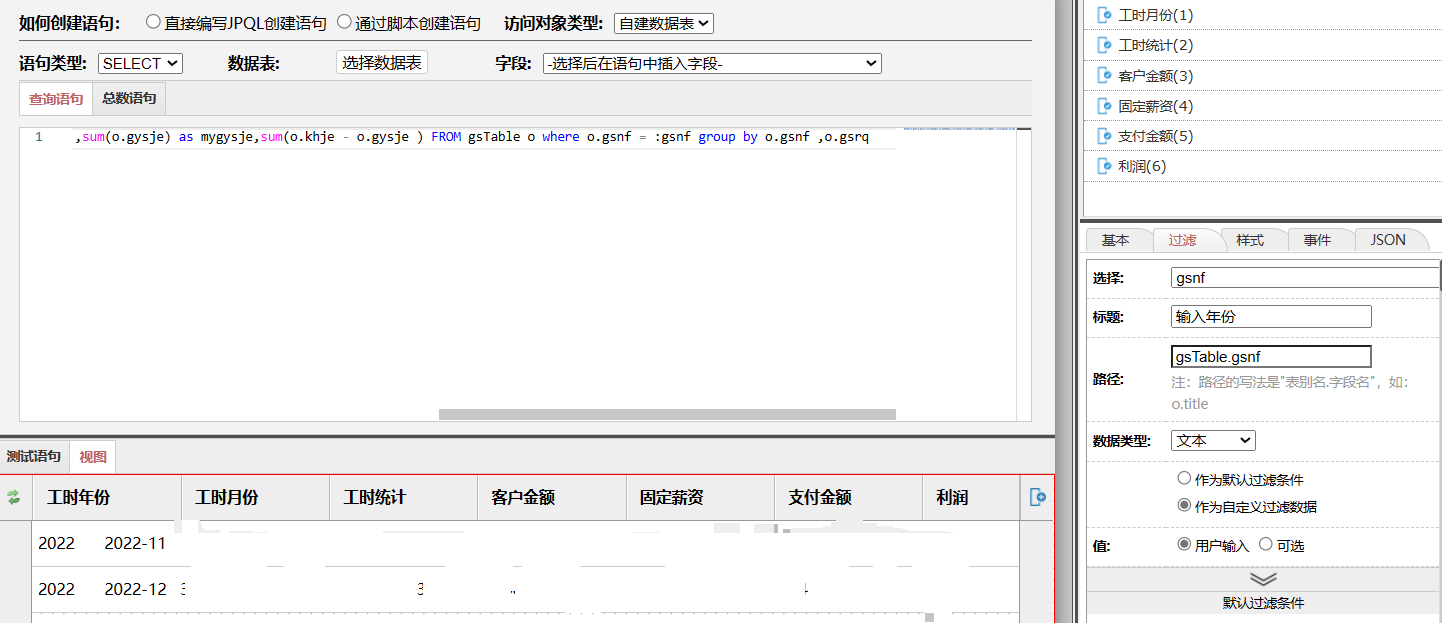This screenshot has width=1442, height=623.
Task: Switch to 查询语句 tab
Action: [x=56, y=99]
